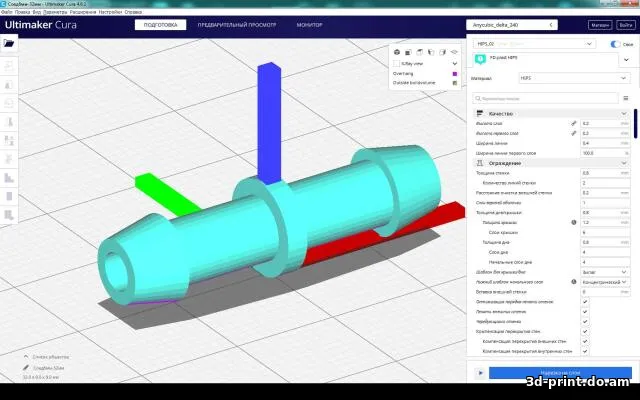Image resolution: width=640 pixels, height=400 pixels.
Task: Uncheck the alternate extra wall checkbox
Action: click(585, 322)
